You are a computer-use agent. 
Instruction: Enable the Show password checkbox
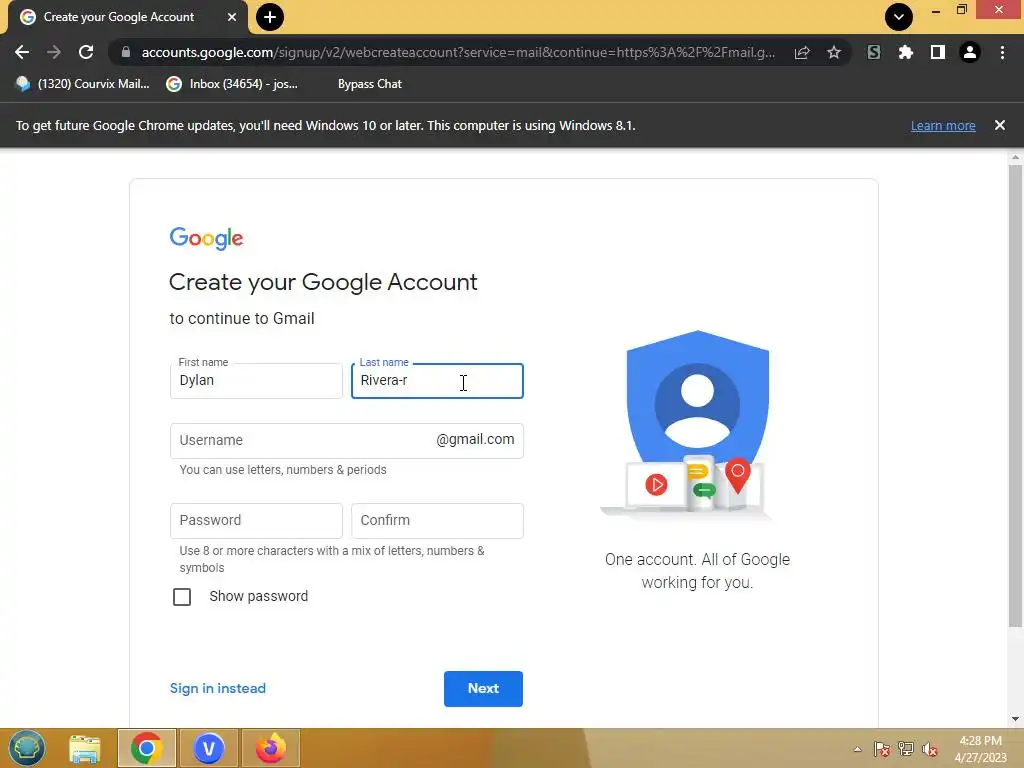pyautogui.click(x=182, y=596)
